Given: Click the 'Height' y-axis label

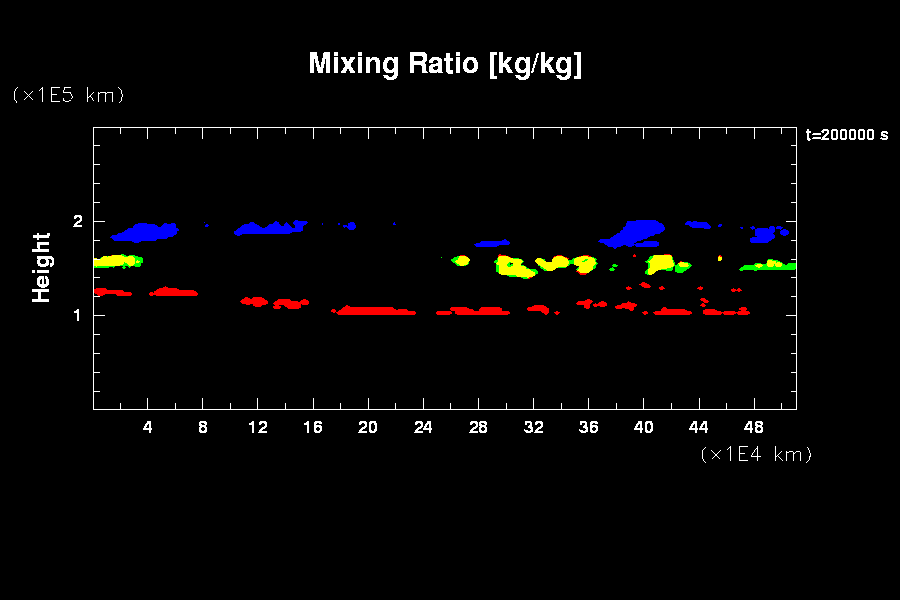Looking at the screenshot, I should pyautogui.click(x=41, y=267).
